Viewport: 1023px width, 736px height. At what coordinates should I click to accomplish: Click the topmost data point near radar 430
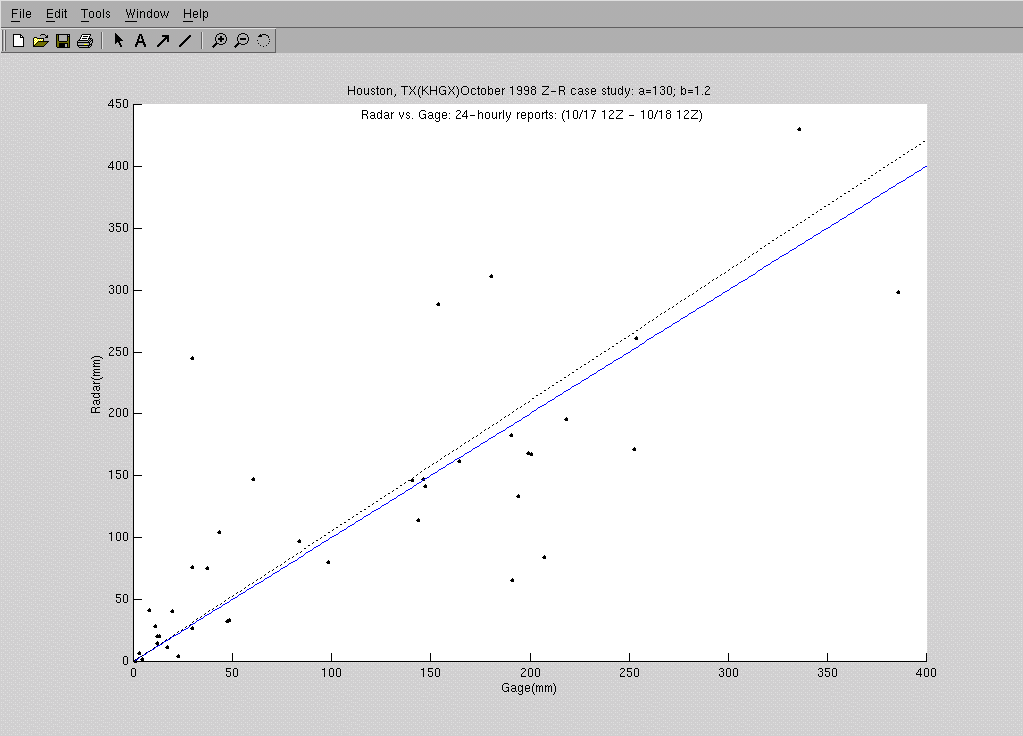[x=799, y=129]
